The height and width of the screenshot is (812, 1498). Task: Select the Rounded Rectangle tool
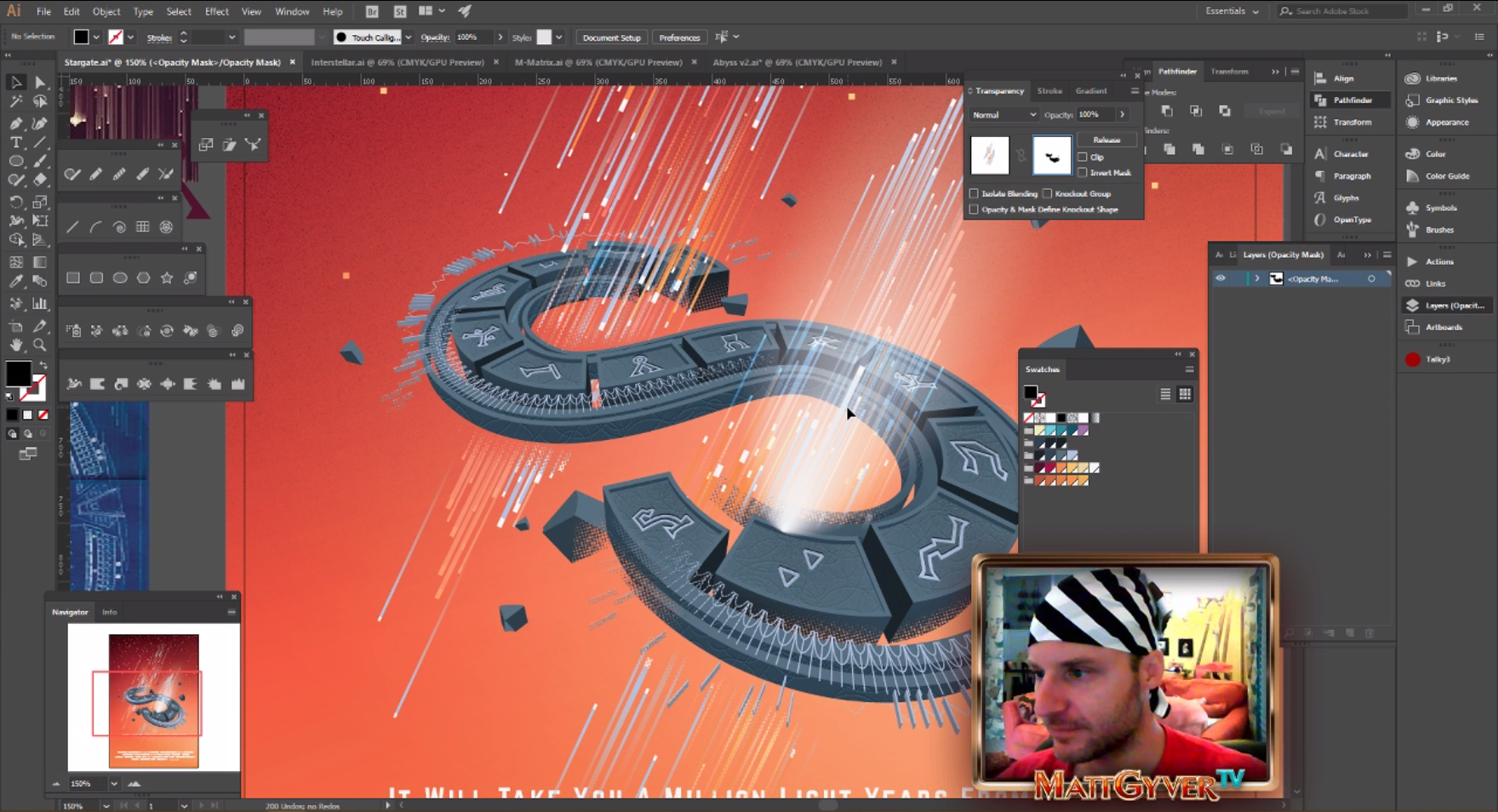[96, 277]
